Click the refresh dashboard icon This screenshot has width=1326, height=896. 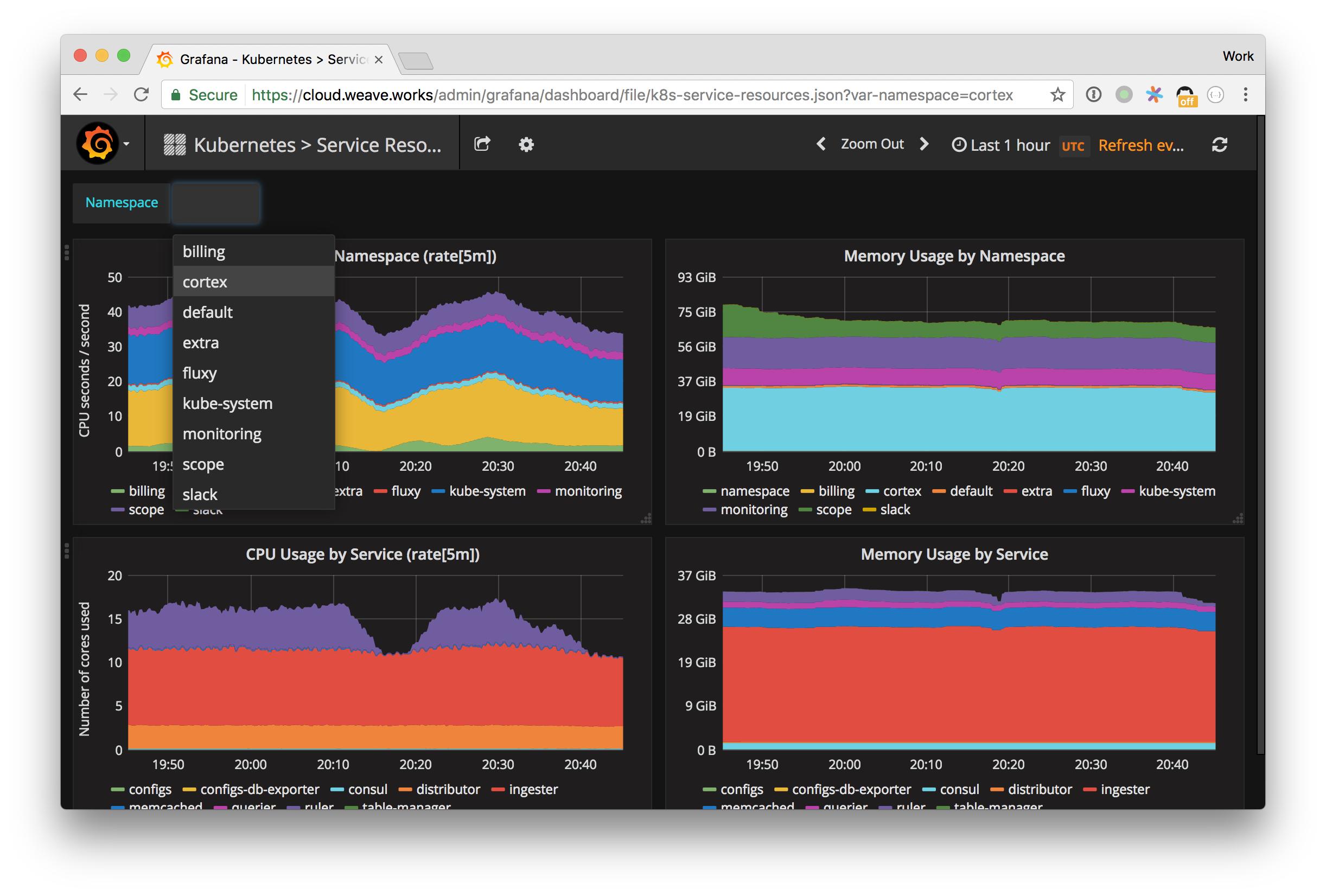pos(1219,145)
